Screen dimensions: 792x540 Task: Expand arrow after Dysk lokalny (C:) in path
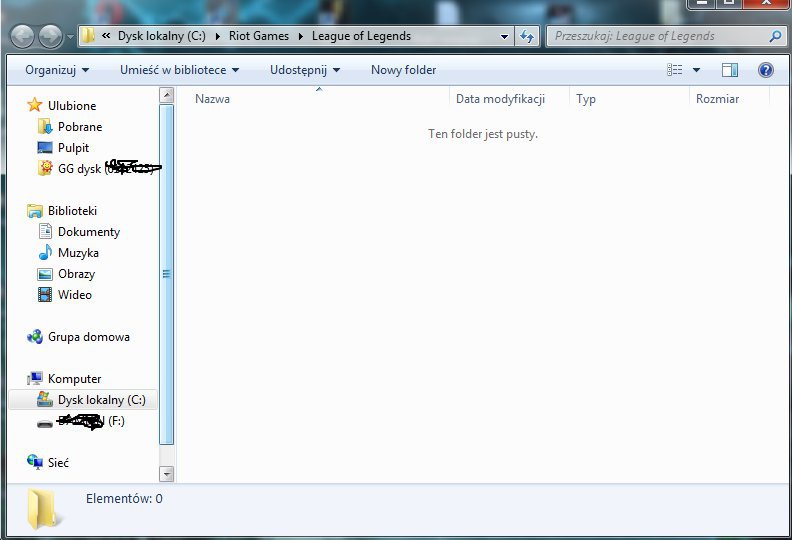[x=218, y=36]
